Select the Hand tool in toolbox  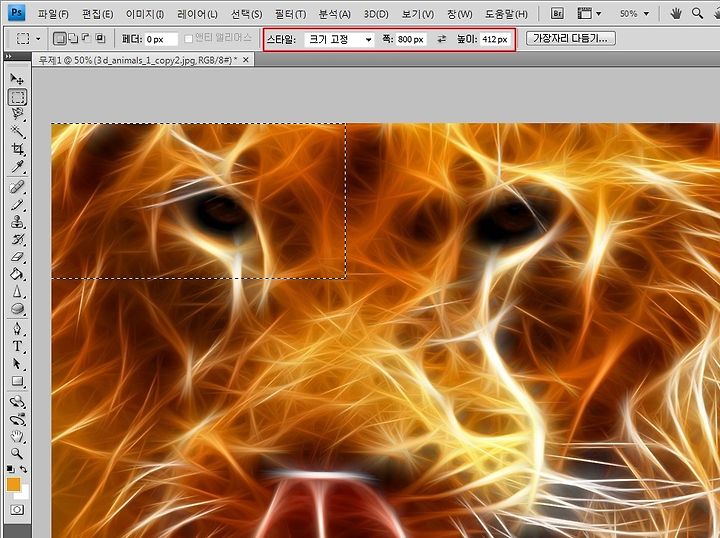pyautogui.click(x=17, y=437)
